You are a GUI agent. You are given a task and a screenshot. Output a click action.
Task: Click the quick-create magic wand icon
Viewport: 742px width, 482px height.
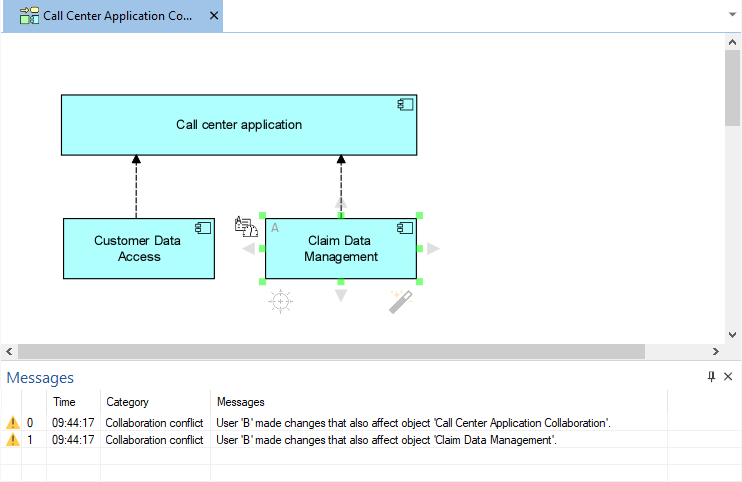tap(401, 302)
